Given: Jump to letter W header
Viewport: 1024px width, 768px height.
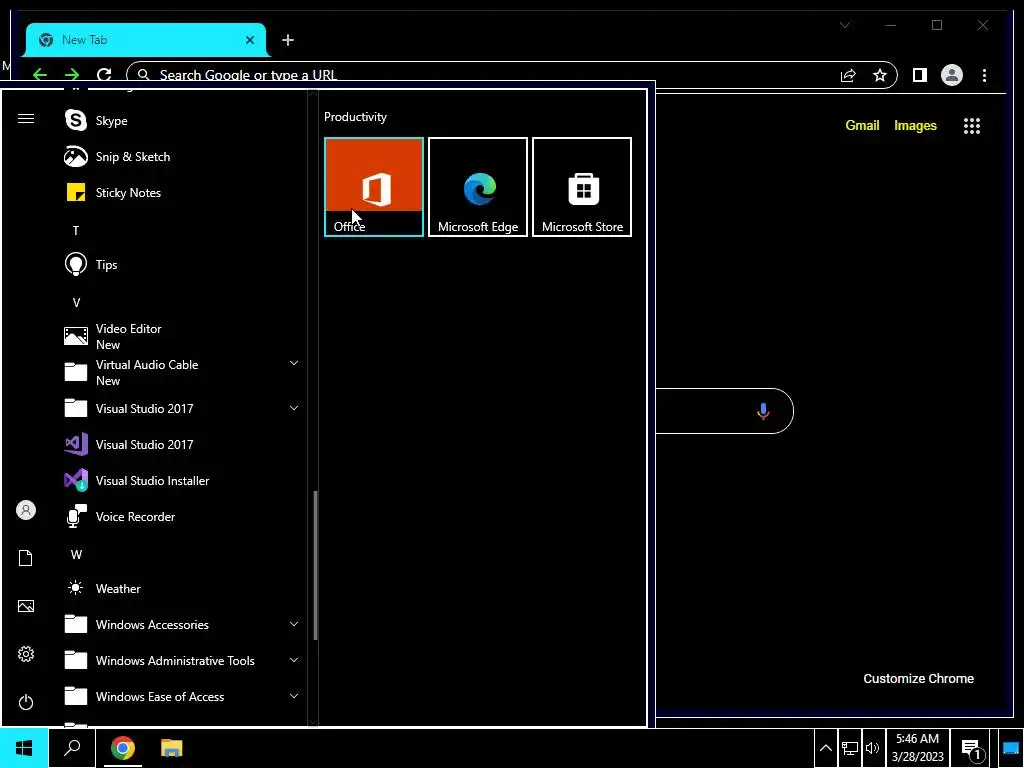Looking at the screenshot, I should [76, 554].
